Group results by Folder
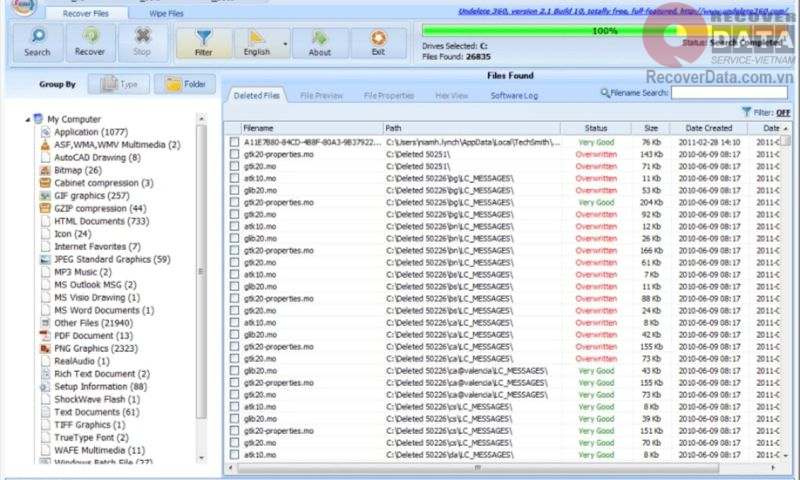Viewport: 800px width, 480px height. tap(184, 84)
